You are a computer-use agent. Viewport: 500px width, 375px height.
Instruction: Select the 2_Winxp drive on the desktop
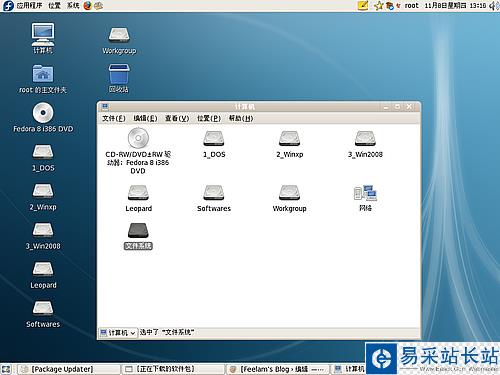pos(43,197)
